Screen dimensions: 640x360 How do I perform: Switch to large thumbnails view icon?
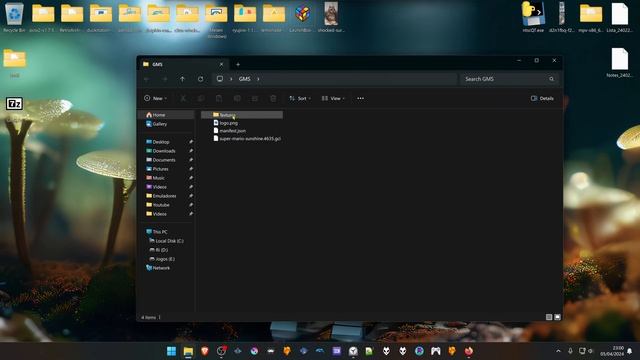[x=557, y=317]
